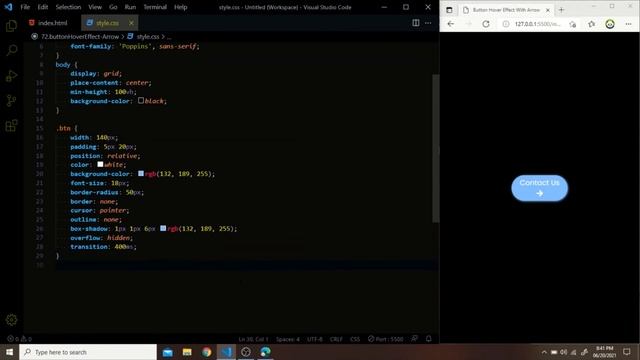This screenshot has width=640, height=360.
Task: Open the Explorer view in activity bar
Action: (11, 26)
